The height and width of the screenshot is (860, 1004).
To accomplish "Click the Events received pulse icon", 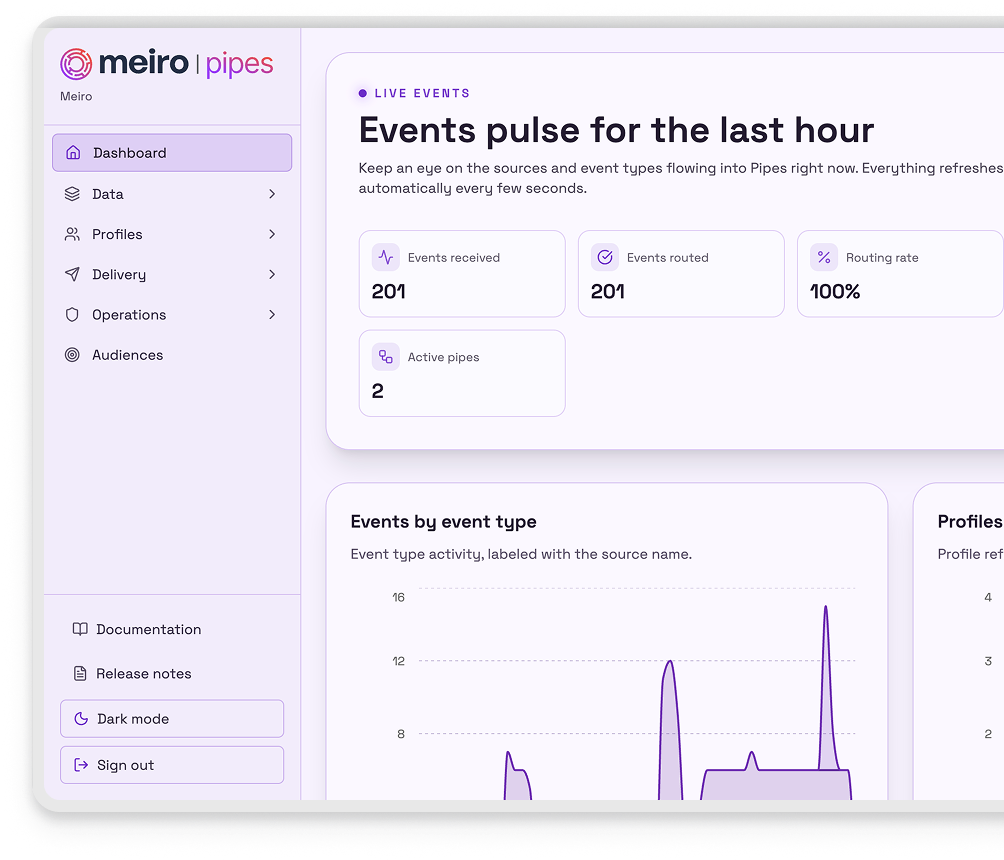I will click(x=386, y=257).
